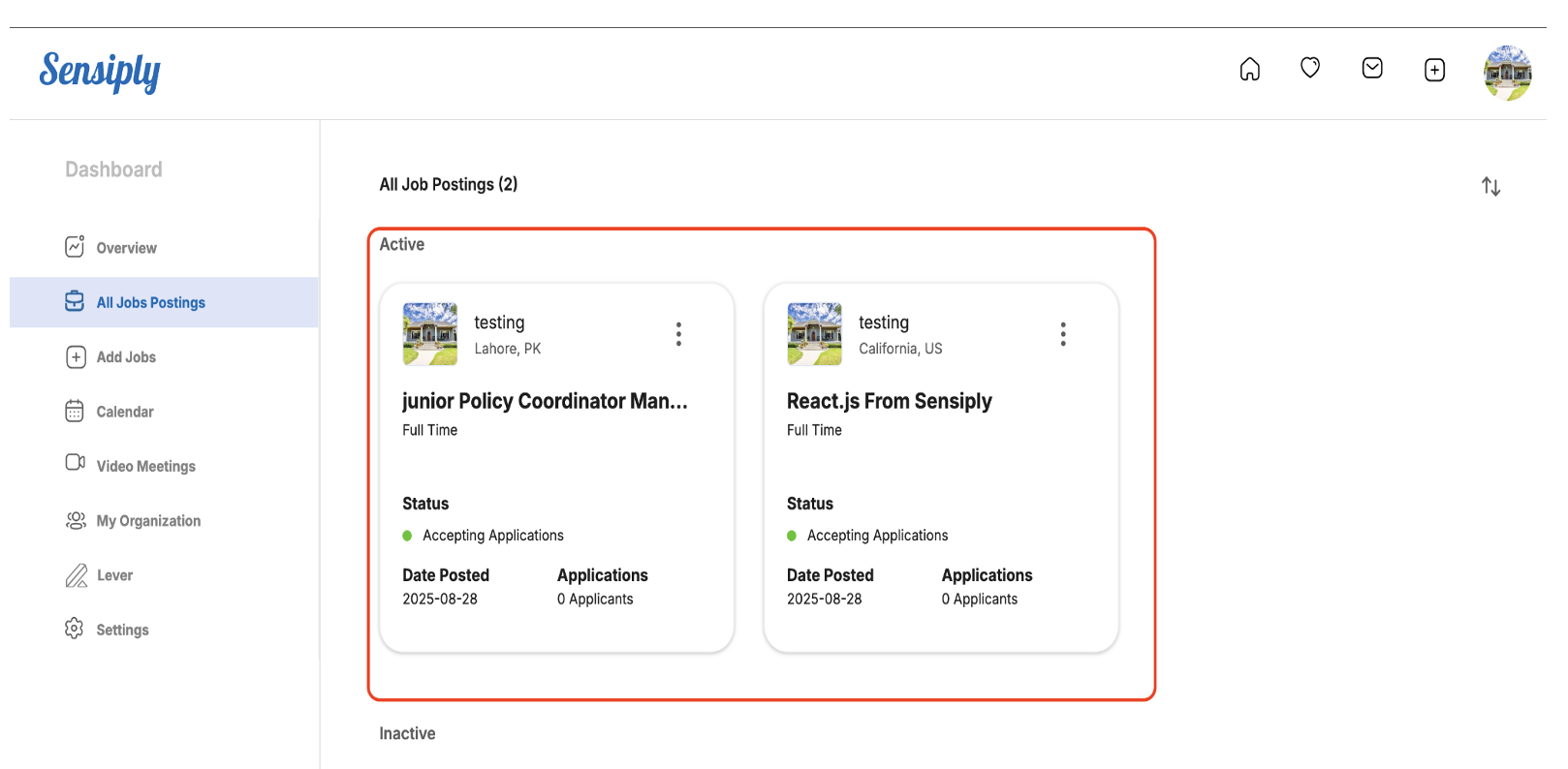
Task: Click the home icon in header
Action: pos(1249,70)
